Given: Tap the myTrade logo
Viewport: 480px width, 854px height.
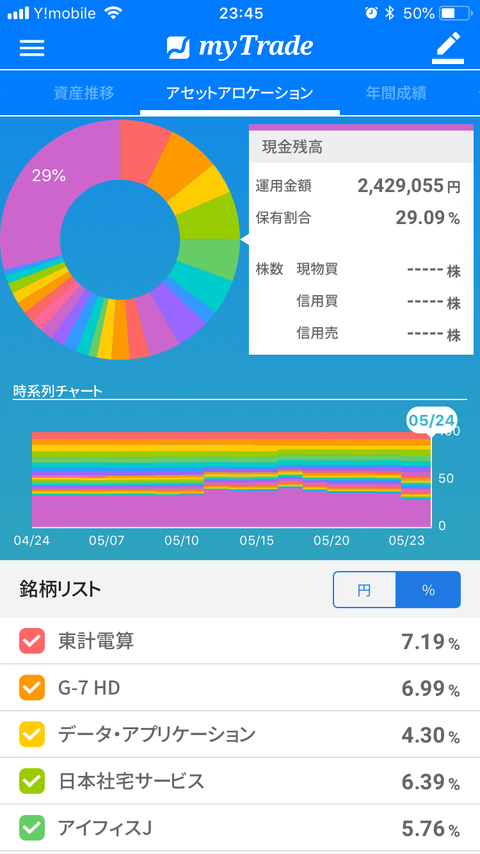Looking at the screenshot, I should pos(240,47).
